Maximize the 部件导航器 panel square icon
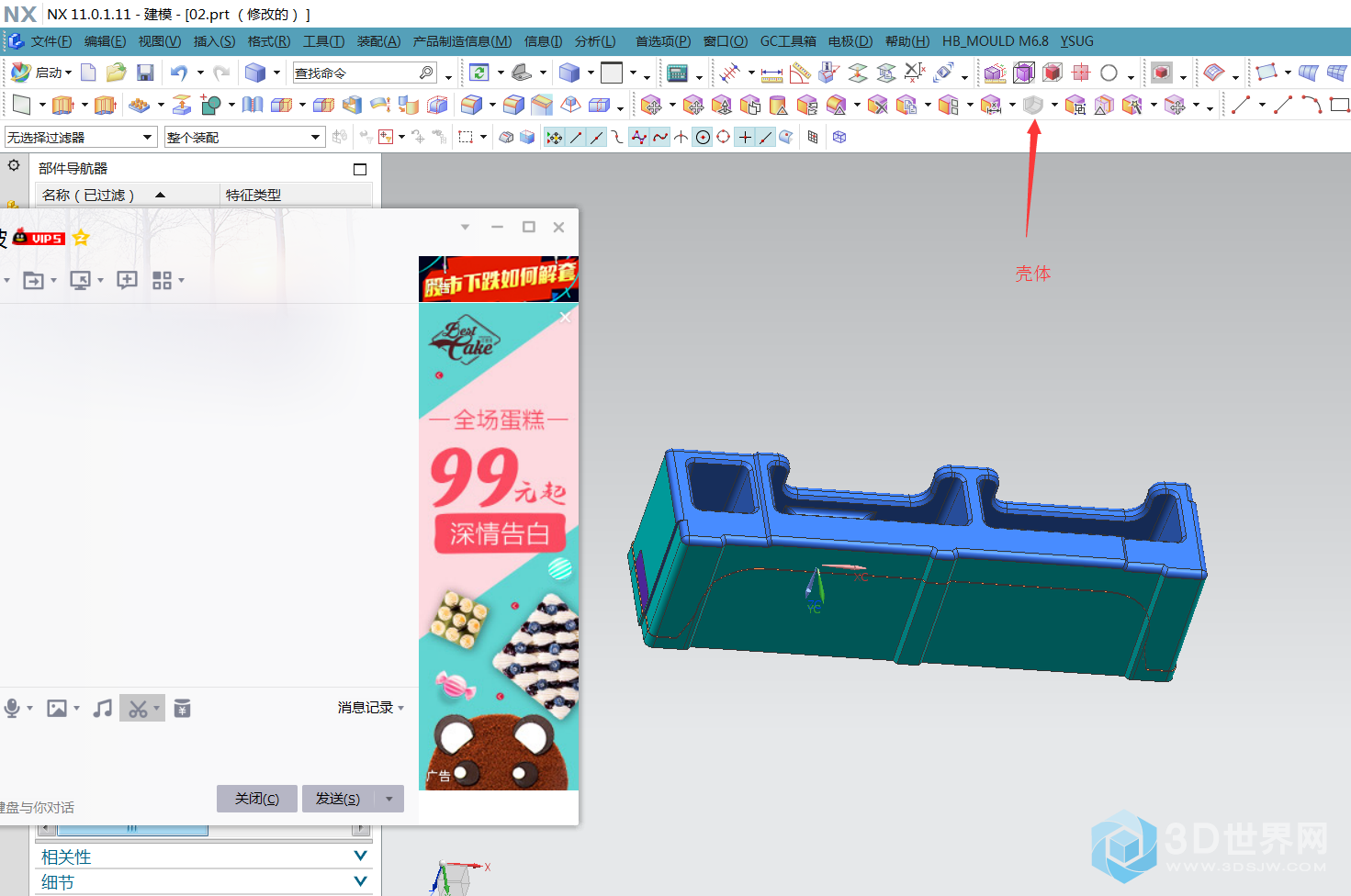 click(360, 169)
